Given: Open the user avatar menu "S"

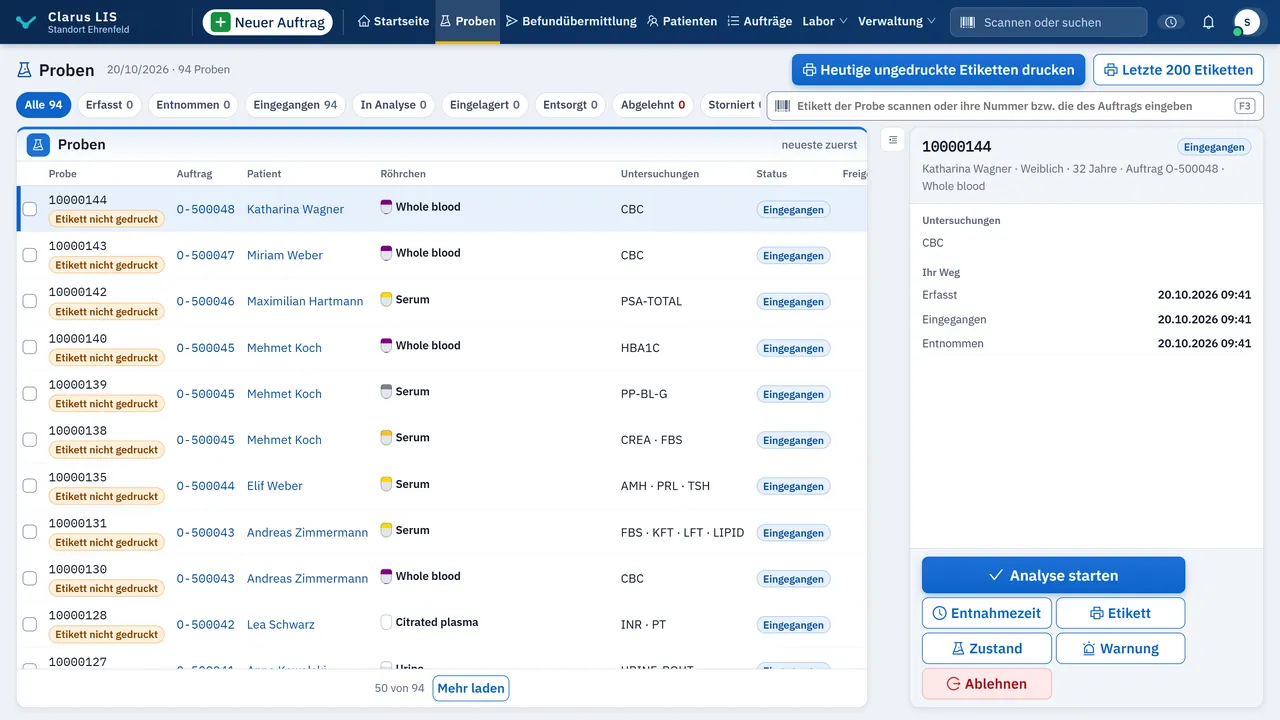Looking at the screenshot, I should [x=1246, y=22].
